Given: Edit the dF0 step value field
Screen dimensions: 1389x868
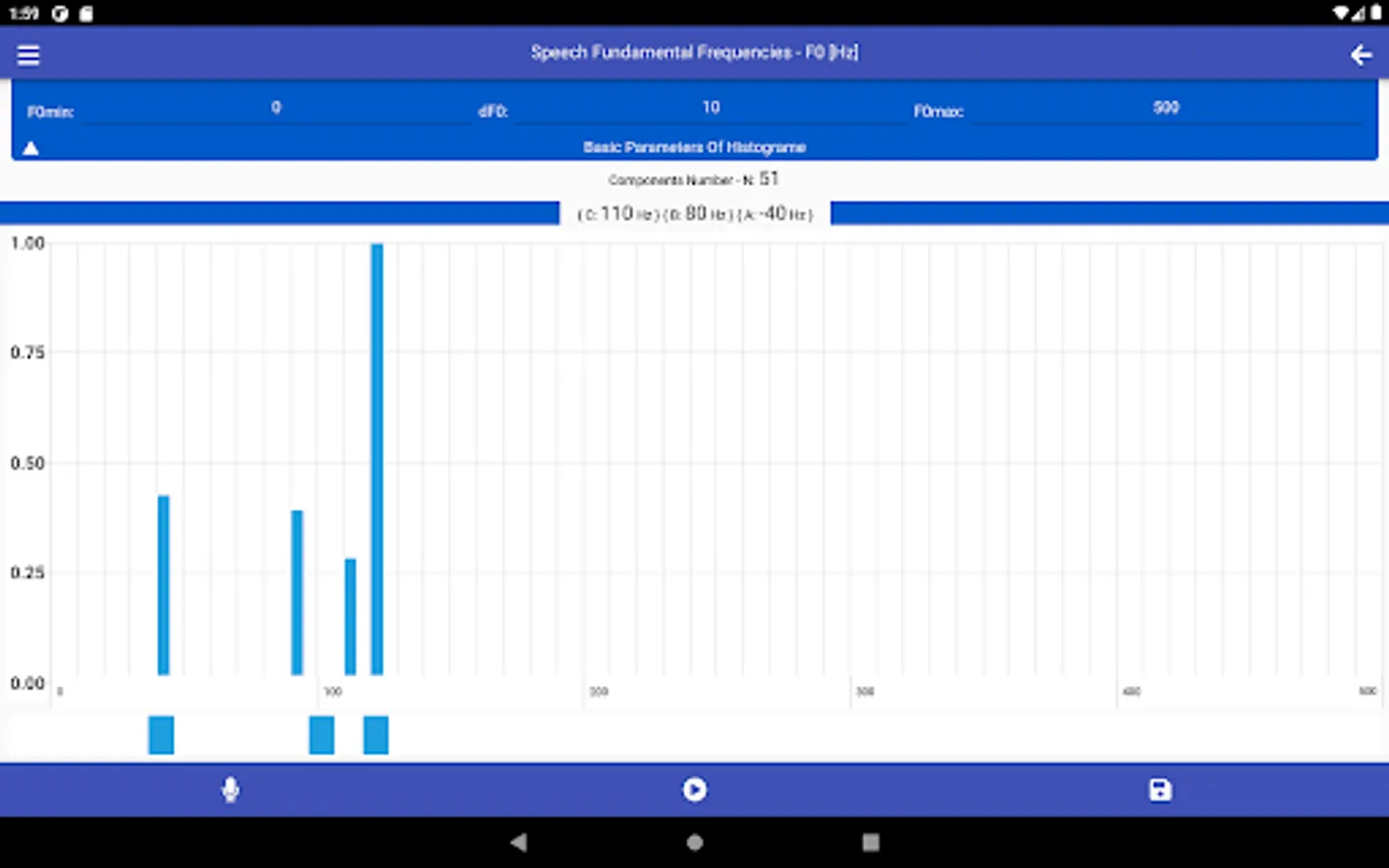Looking at the screenshot, I should [711, 108].
